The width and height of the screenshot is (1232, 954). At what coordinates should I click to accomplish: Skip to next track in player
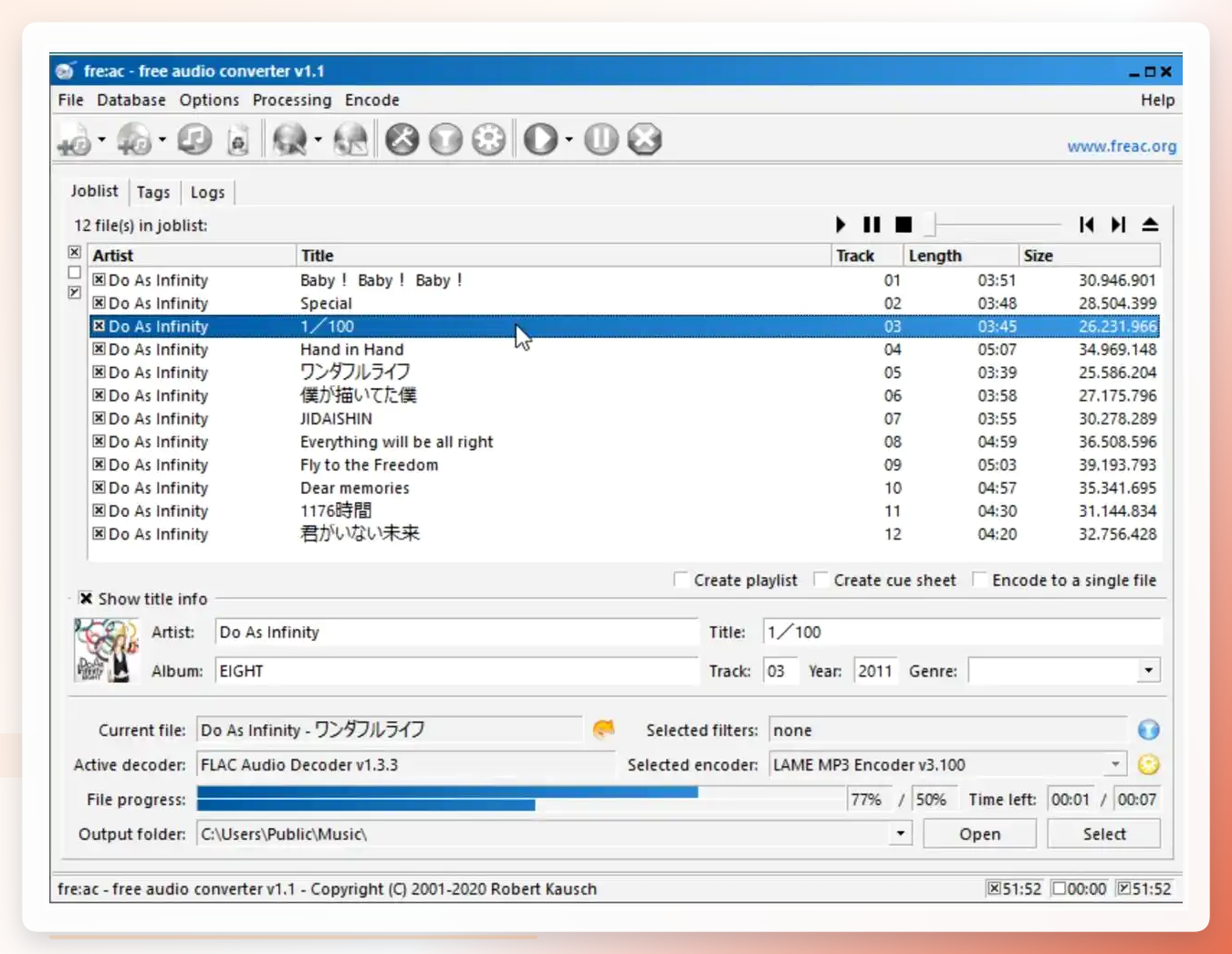point(1118,225)
